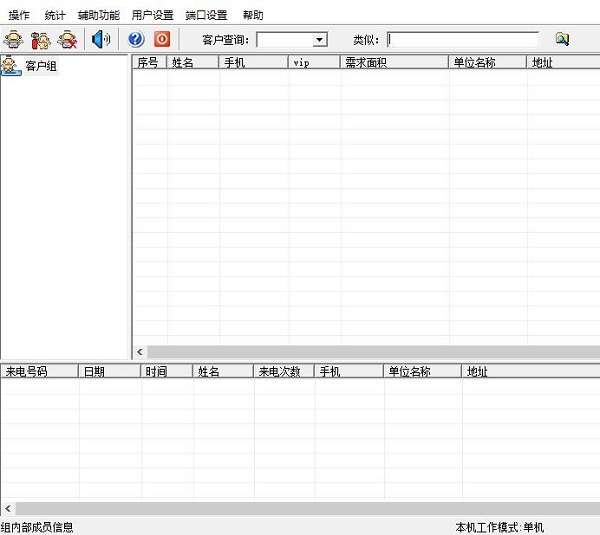600x535 pixels.
Task: Click the 单位名称 header in customer table
Action: tap(488, 62)
